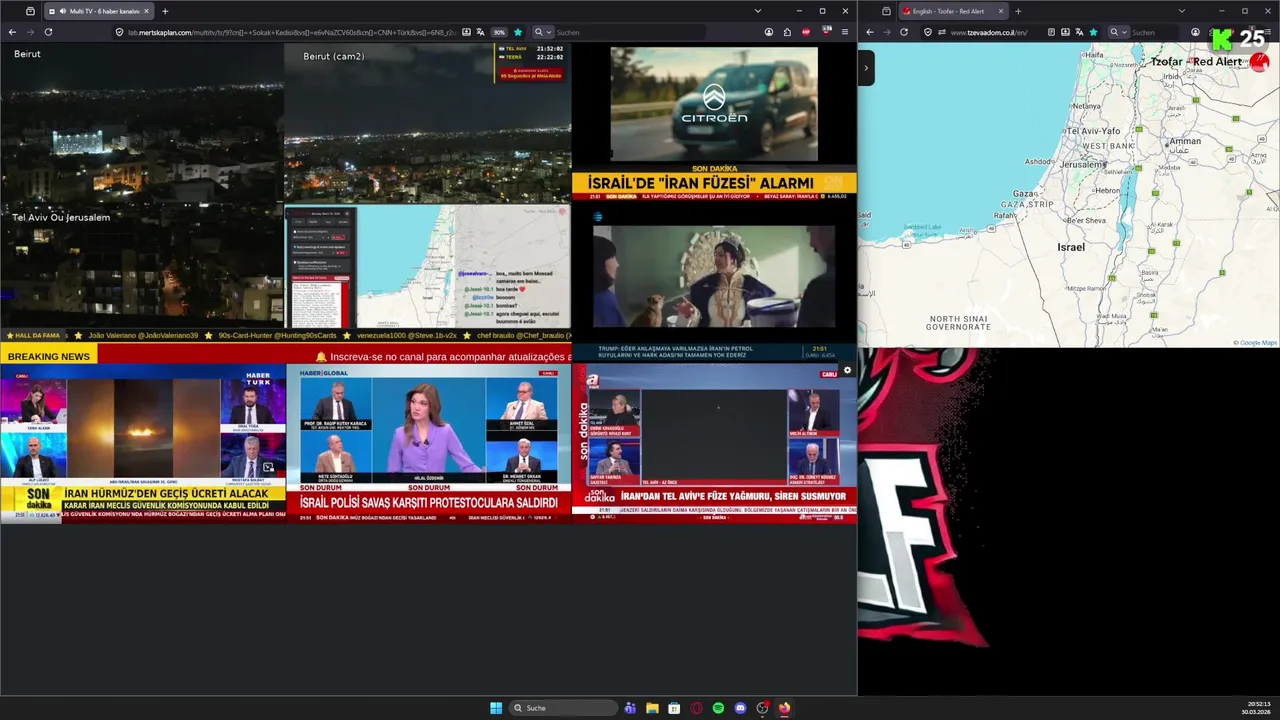This screenshot has width=1280, height=720.
Task: Open extensions puzzle icon in Multi TV window
Action: [787, 32]
